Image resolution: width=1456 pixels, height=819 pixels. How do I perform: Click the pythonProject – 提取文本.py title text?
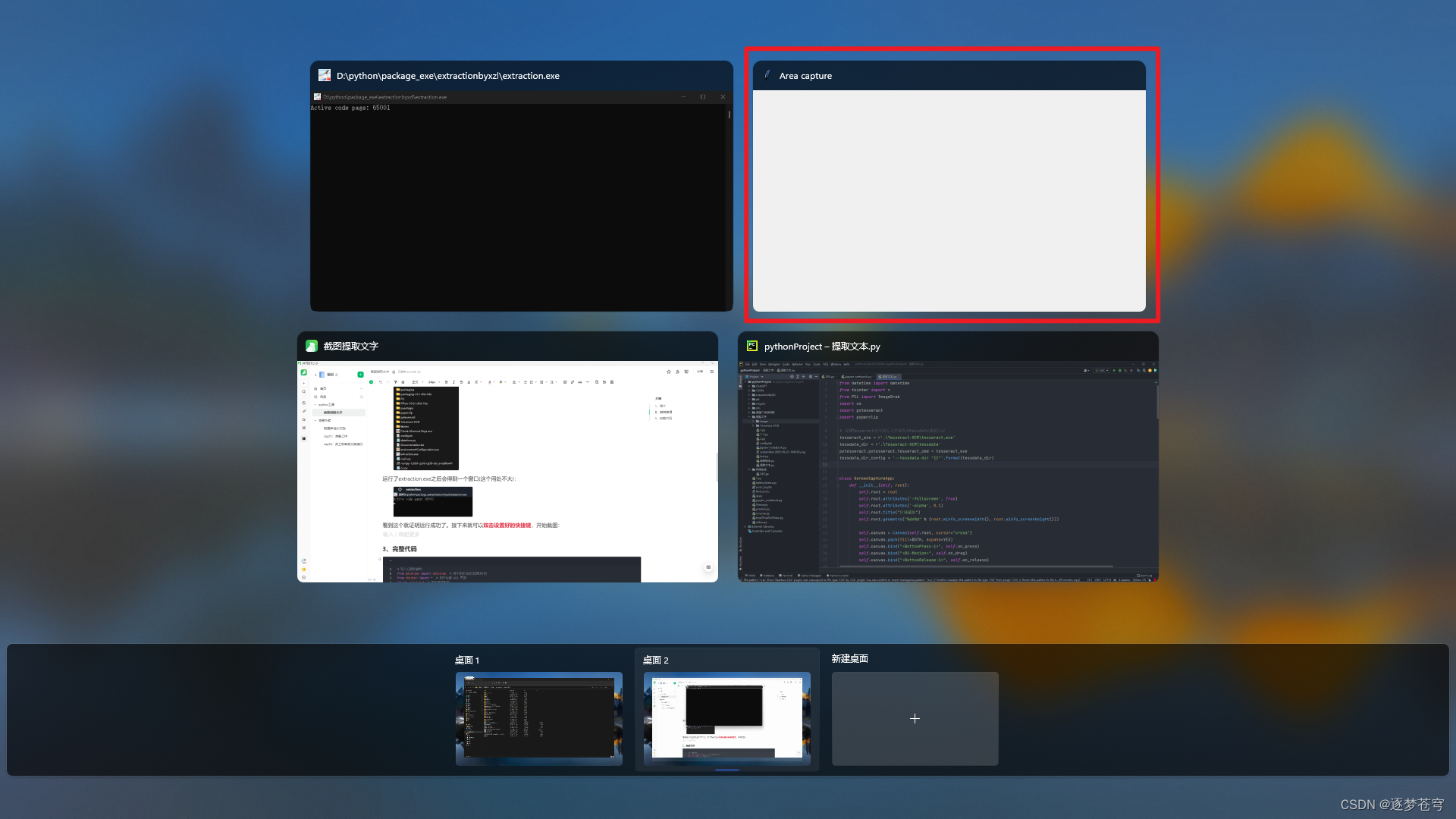coord(822,347)
